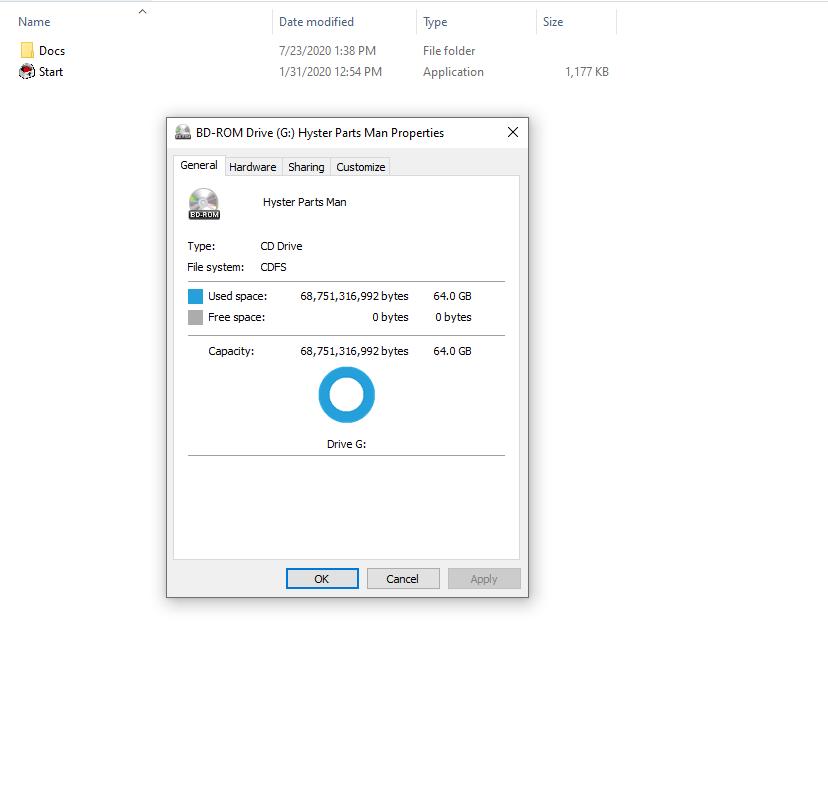828x795 pixels.
Task: Click the blue drive usage donut chart
Action: point(346,395)
